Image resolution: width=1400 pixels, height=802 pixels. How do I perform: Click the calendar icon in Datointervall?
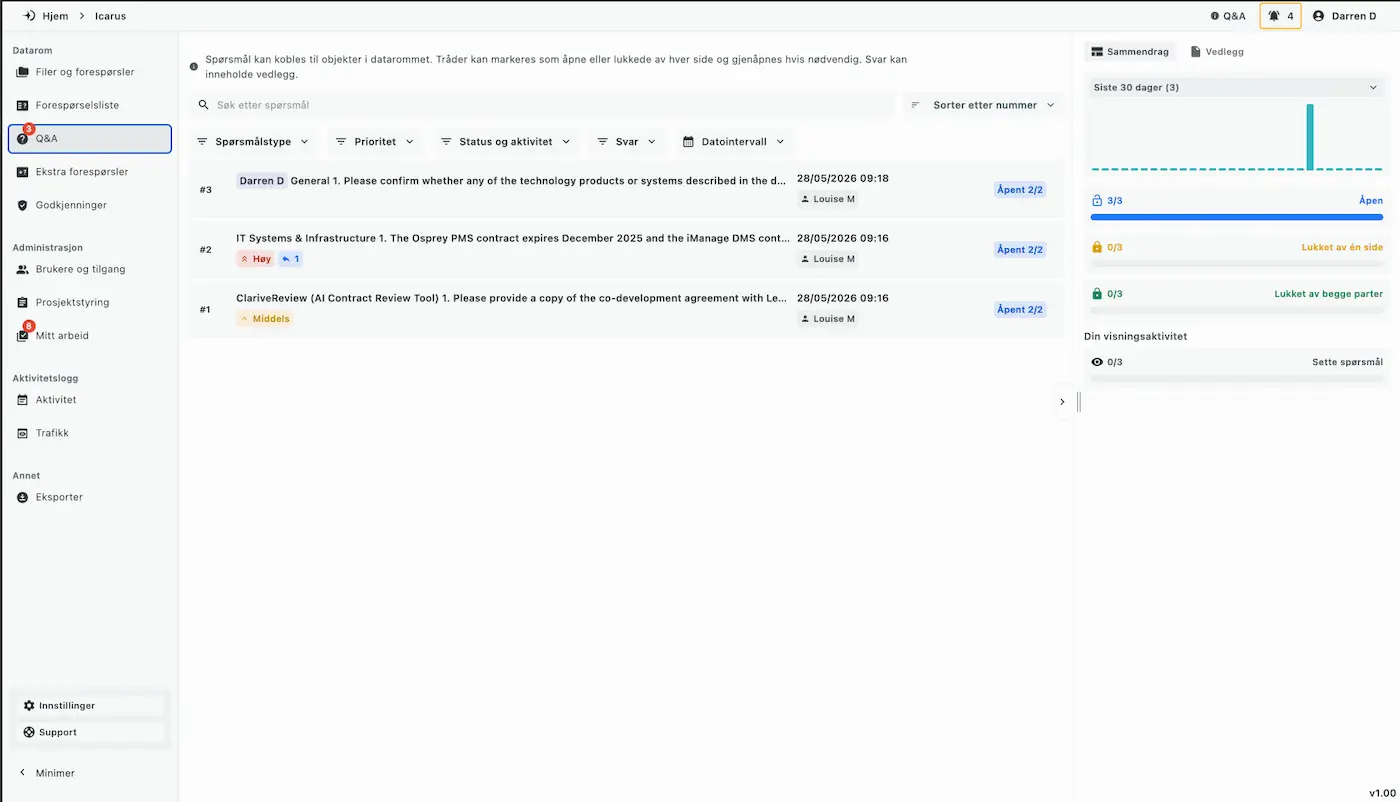(x=689, y=142)
